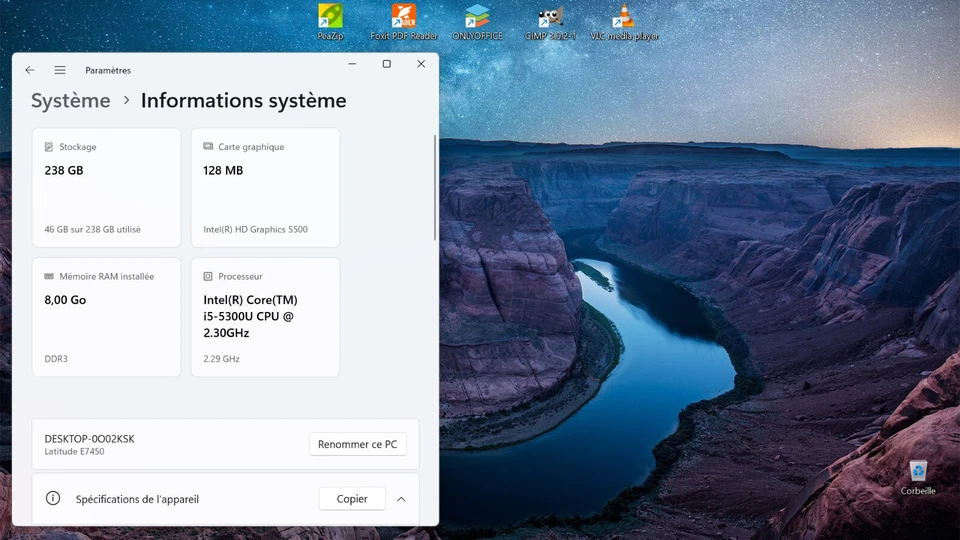Maximize the Paramètres window
Image resolution: width=960 pixels, height=540 pixels.
coord(386,64)
